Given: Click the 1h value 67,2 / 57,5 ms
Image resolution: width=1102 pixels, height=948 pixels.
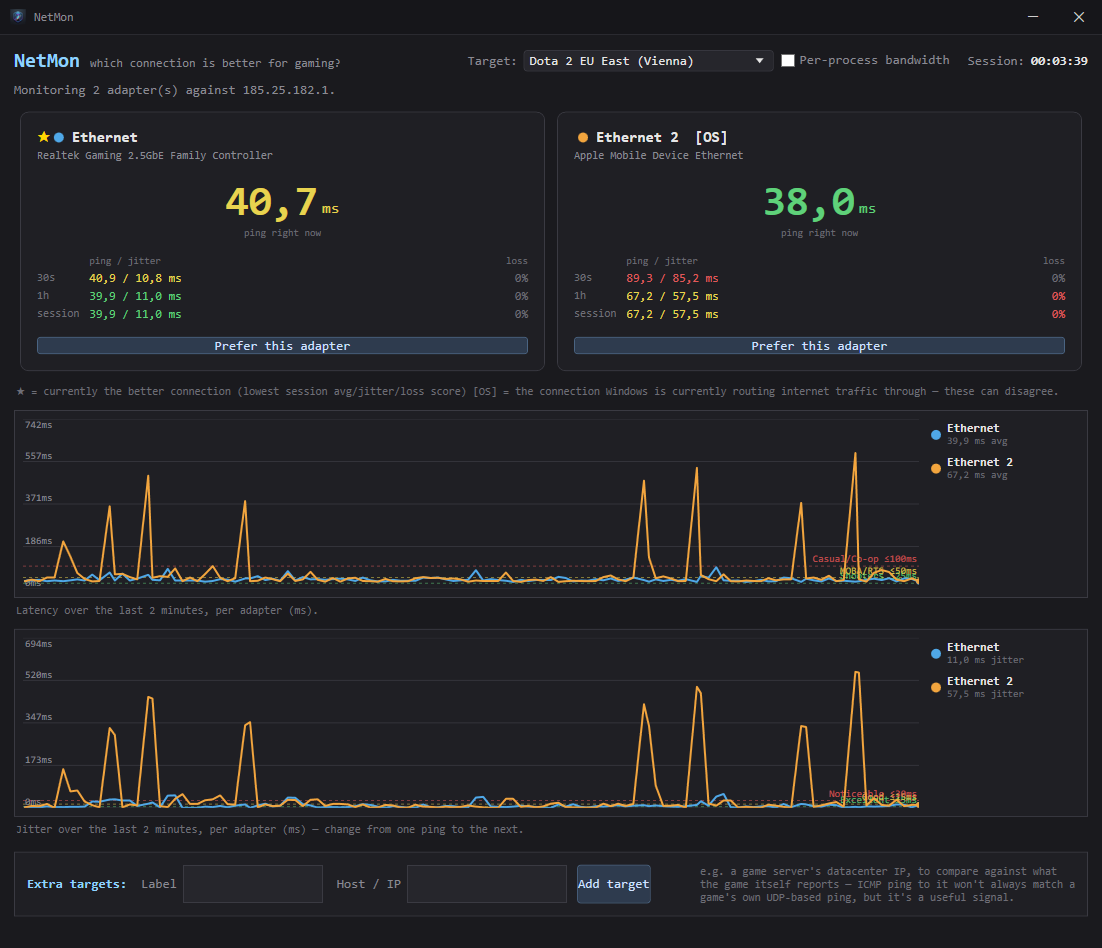Looking at the screenshot, I should click(x=672, y=297).
